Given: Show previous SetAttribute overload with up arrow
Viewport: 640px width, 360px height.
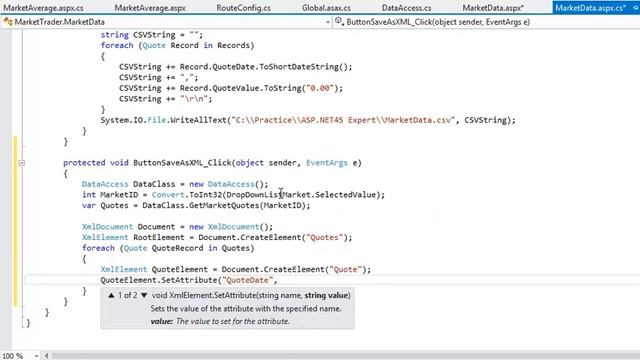Looking at the screenshot, I should click(111, 295).
